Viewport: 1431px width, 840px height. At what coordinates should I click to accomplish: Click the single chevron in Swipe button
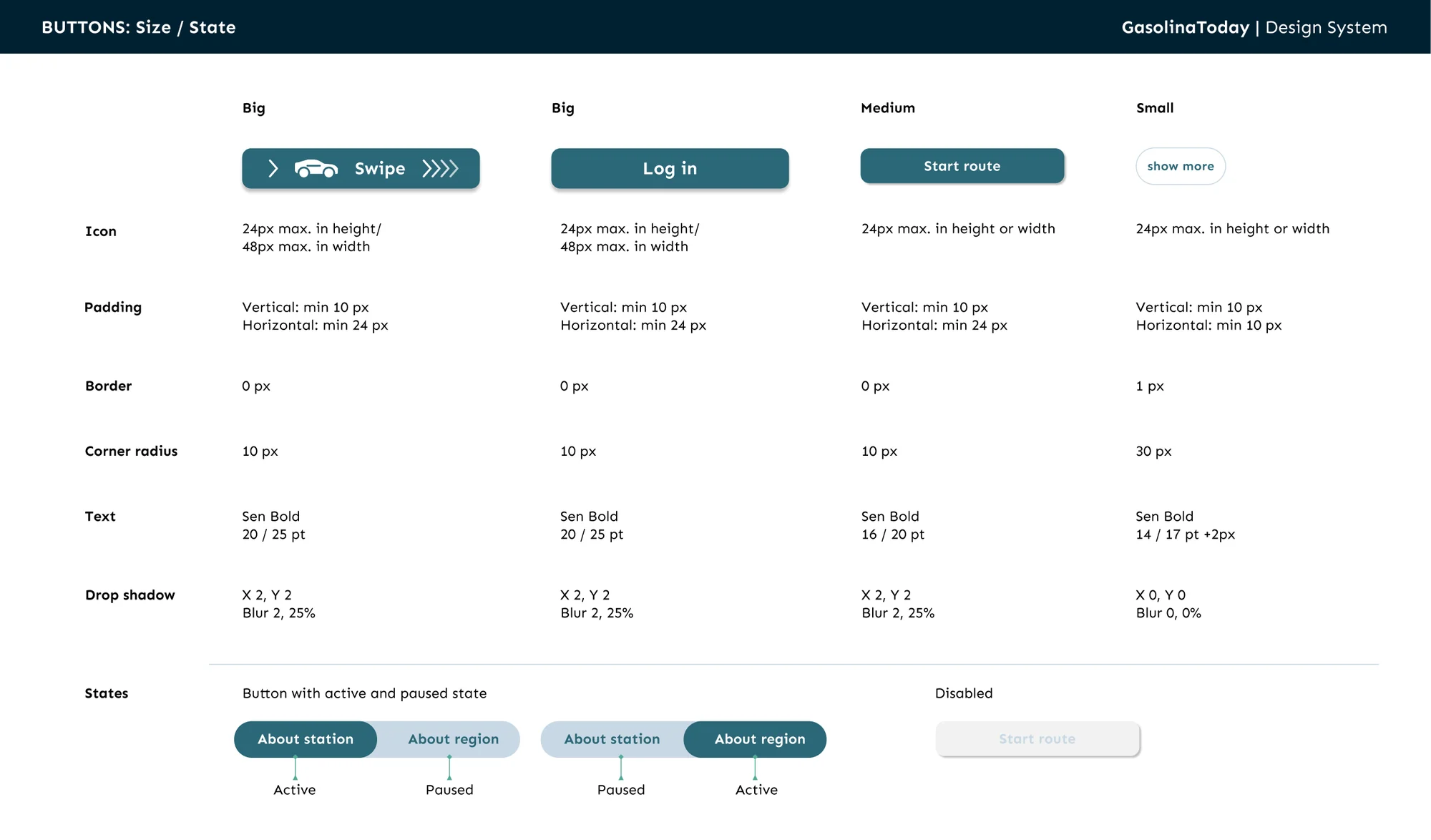273,169
